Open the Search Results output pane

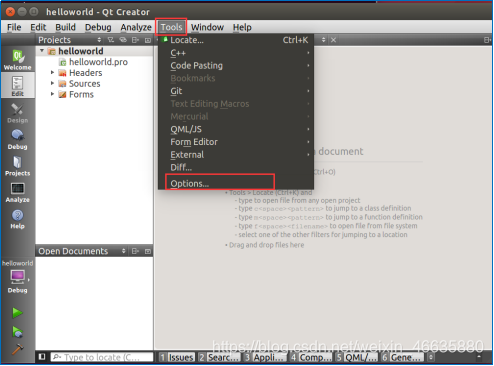click(x=219, y=357)
